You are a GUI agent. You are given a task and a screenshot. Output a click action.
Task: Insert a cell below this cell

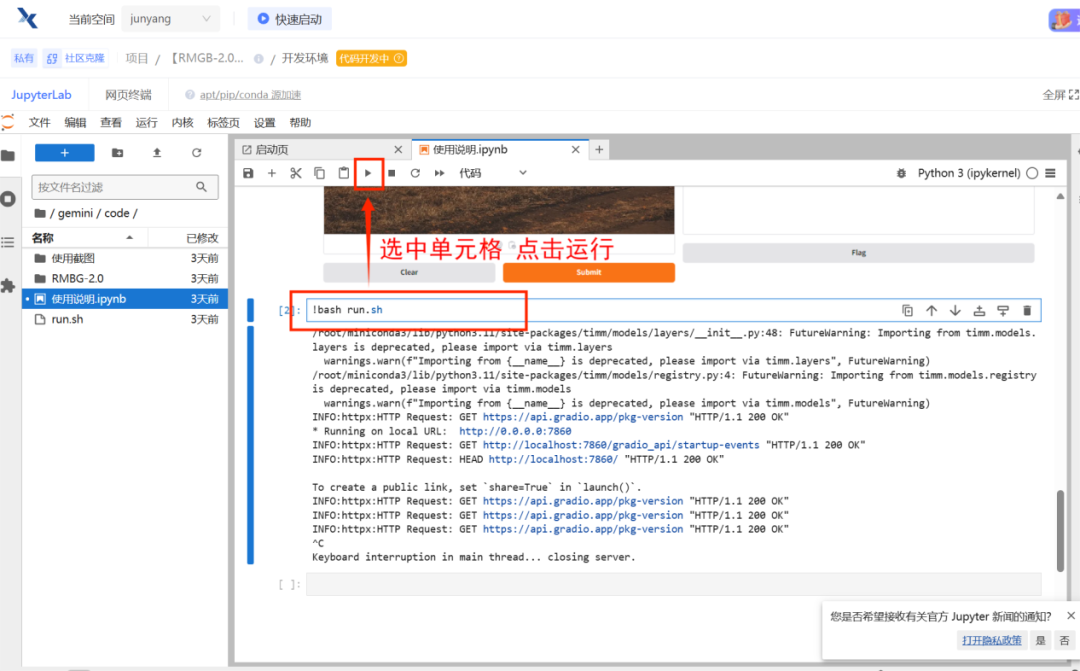1003,311
